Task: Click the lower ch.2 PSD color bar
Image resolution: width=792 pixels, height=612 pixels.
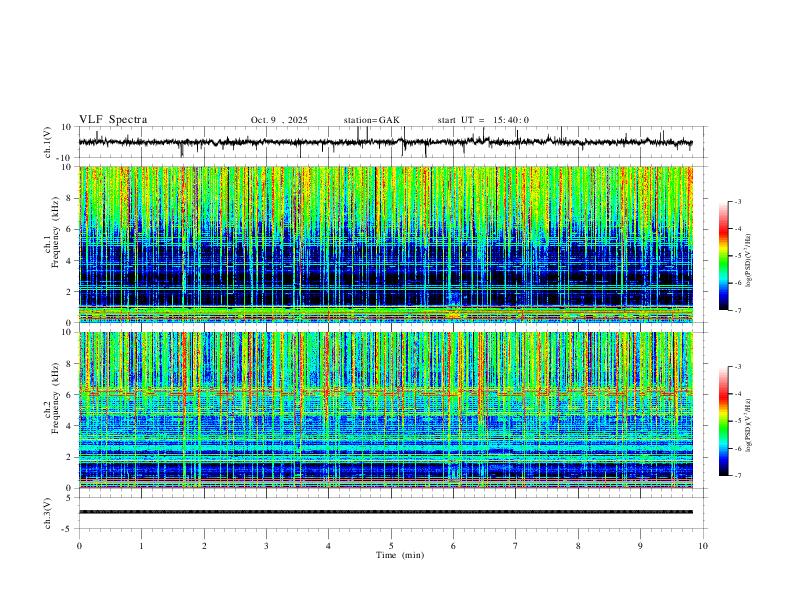Action: (x=724, y=421)
